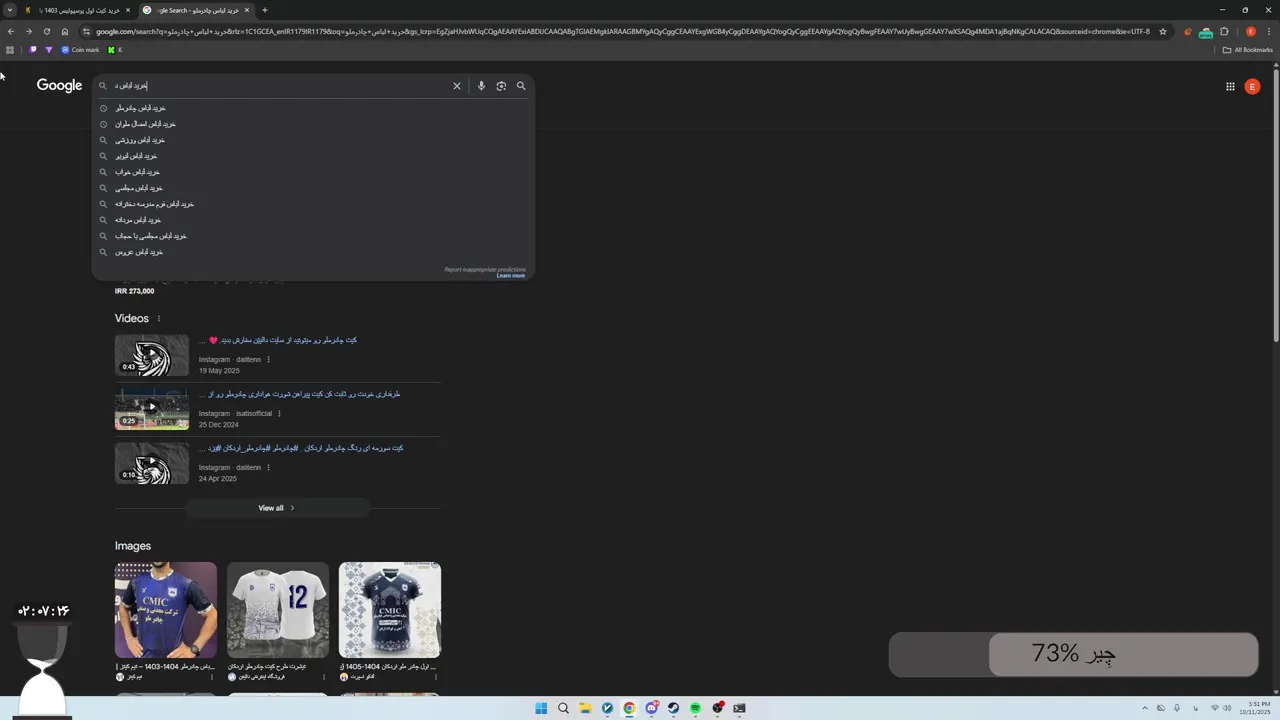This screenshot has height=720, width=1280.
Task: Open Spotify from the taskbar
Action: [x=695, y=708]
